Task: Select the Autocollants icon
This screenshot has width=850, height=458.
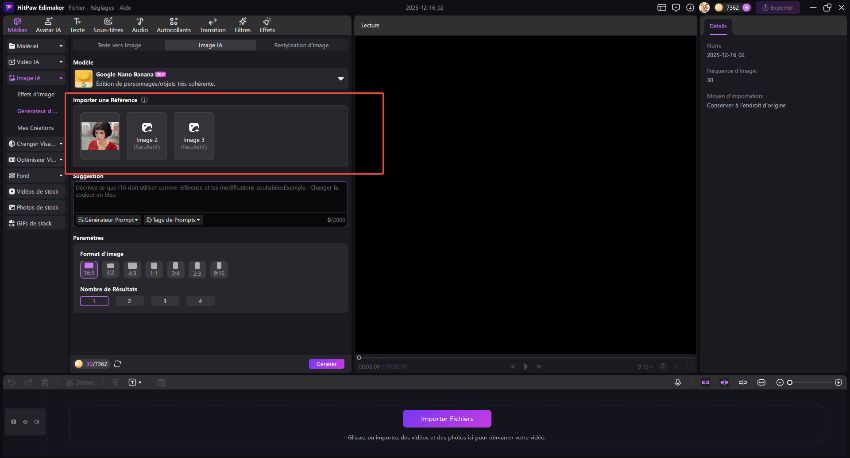Action: click(176, 23)
